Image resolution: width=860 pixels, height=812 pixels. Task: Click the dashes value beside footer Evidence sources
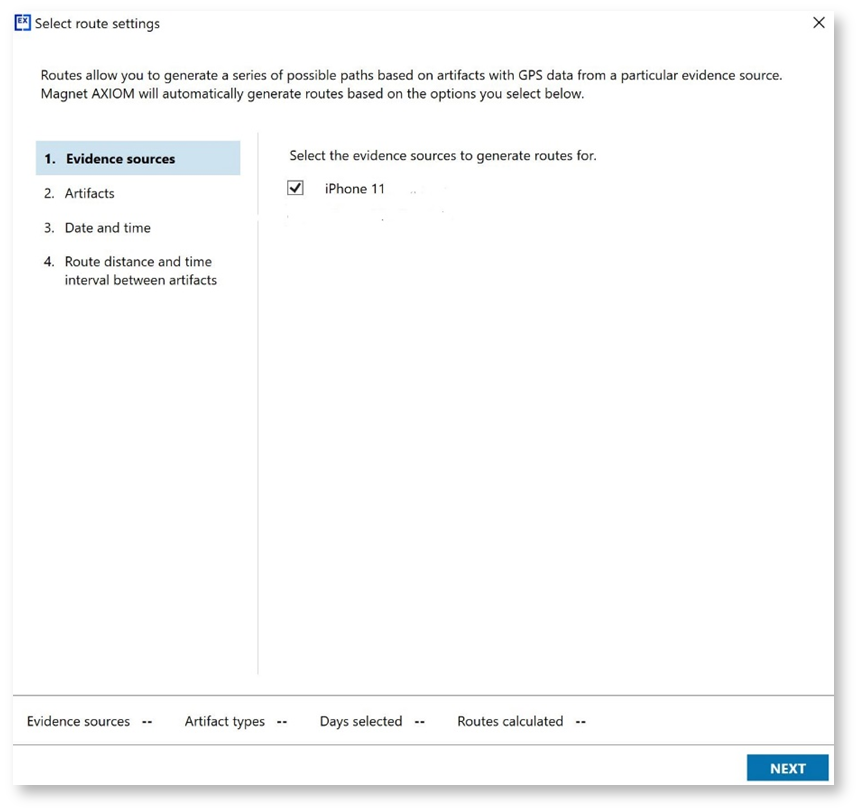(147, 721)
